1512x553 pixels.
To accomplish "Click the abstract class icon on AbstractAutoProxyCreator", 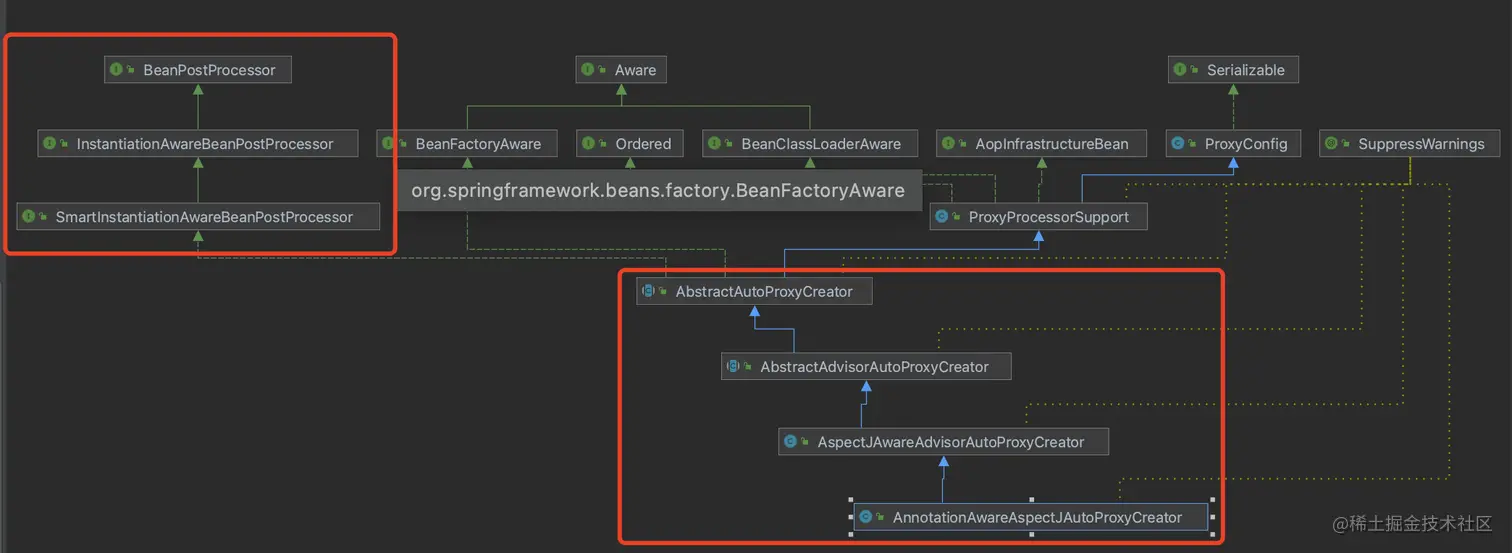I will coord(649,291).
